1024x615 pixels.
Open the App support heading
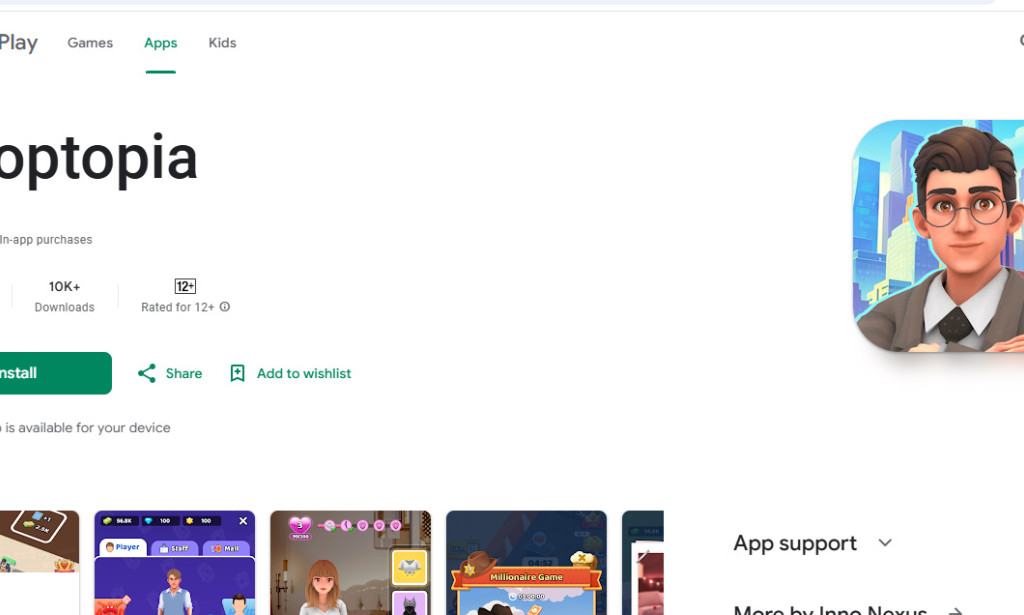795,543
